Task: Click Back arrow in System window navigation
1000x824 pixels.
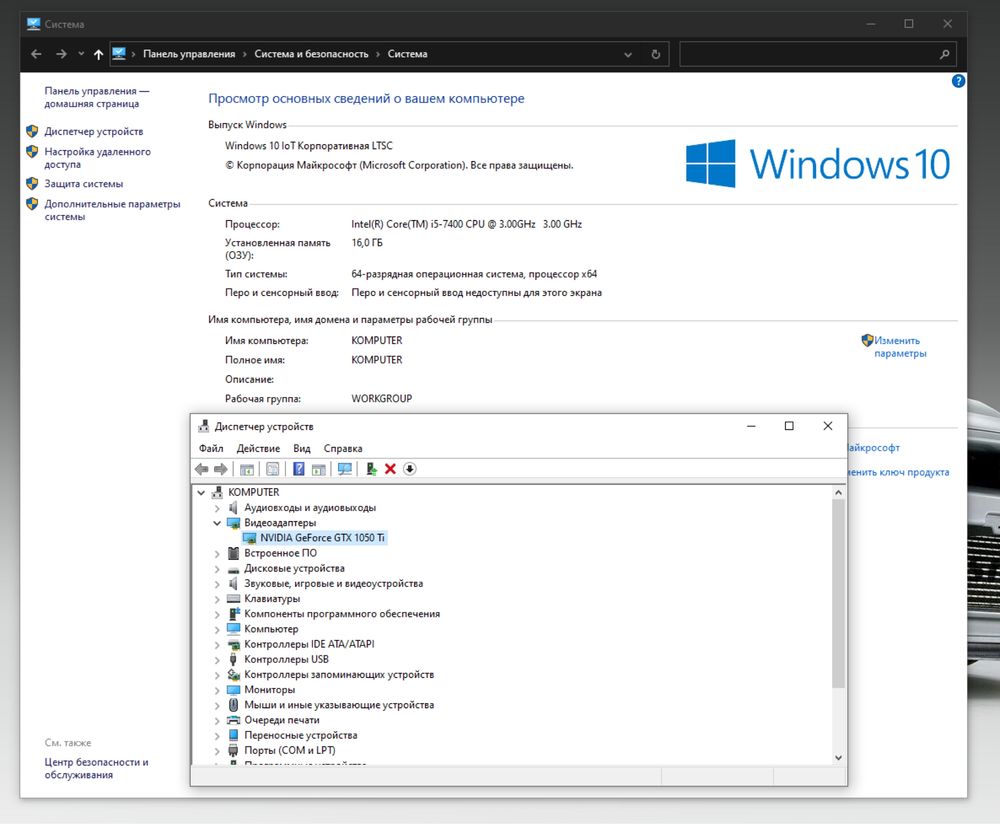Action: (36, 54)
